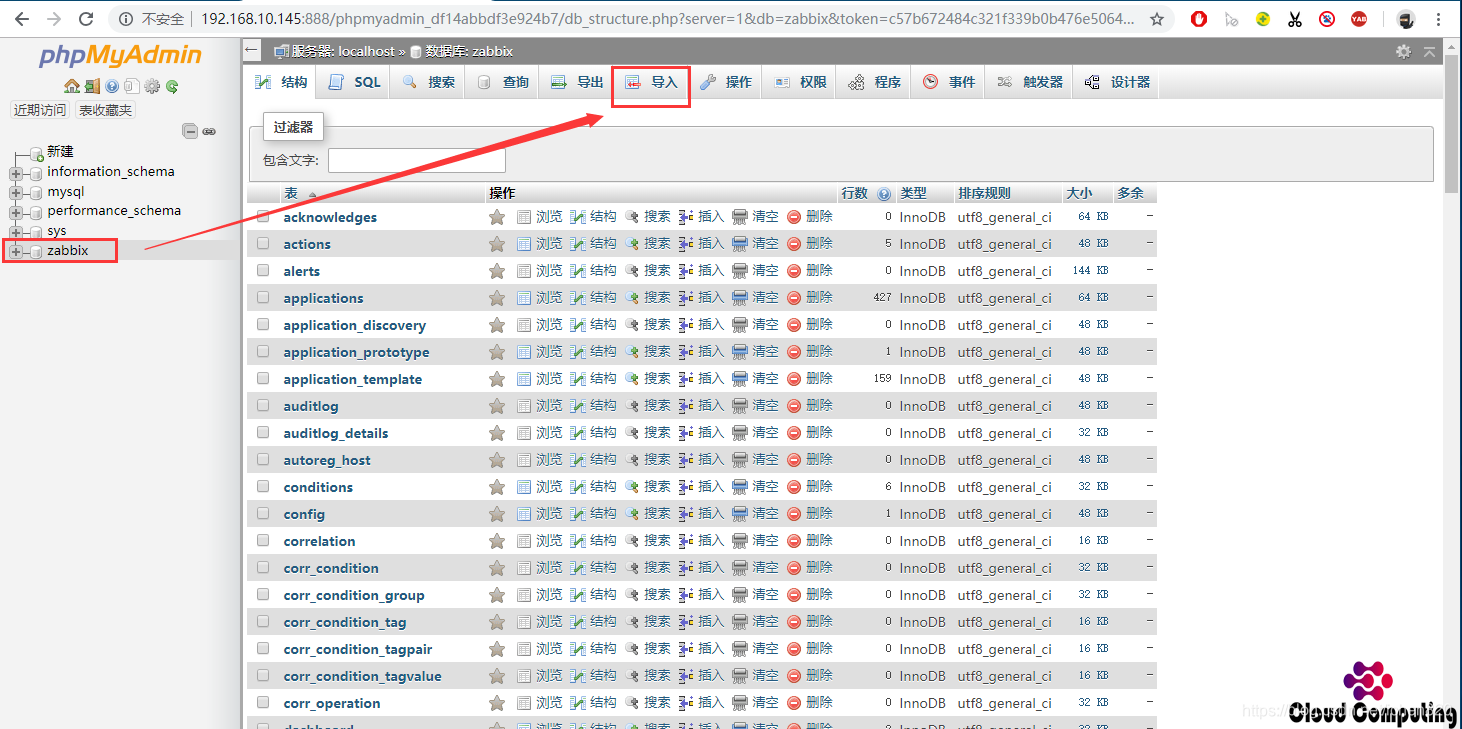The height and width of the screenshot is (729, 1462).
Task: Open the application_template table link
Action: [x=352, y=379]
